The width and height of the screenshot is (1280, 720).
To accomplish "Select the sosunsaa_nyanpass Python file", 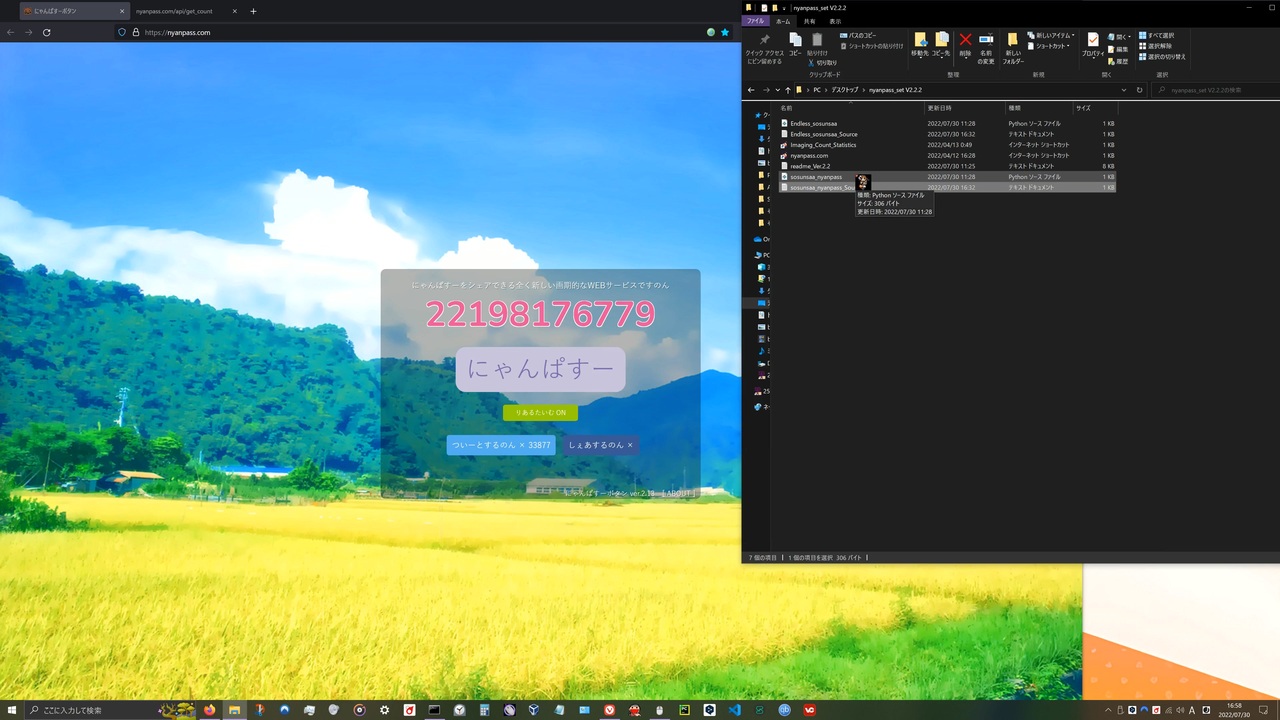I will coord(947,177).
